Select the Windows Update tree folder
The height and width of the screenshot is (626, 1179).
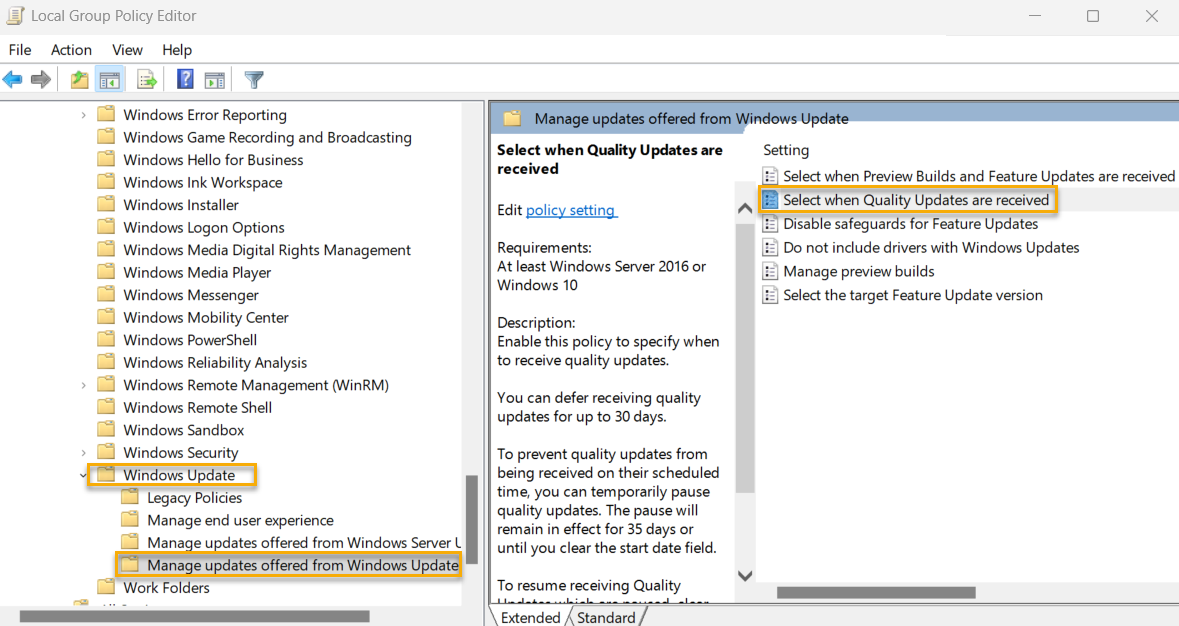click(172, 474)
